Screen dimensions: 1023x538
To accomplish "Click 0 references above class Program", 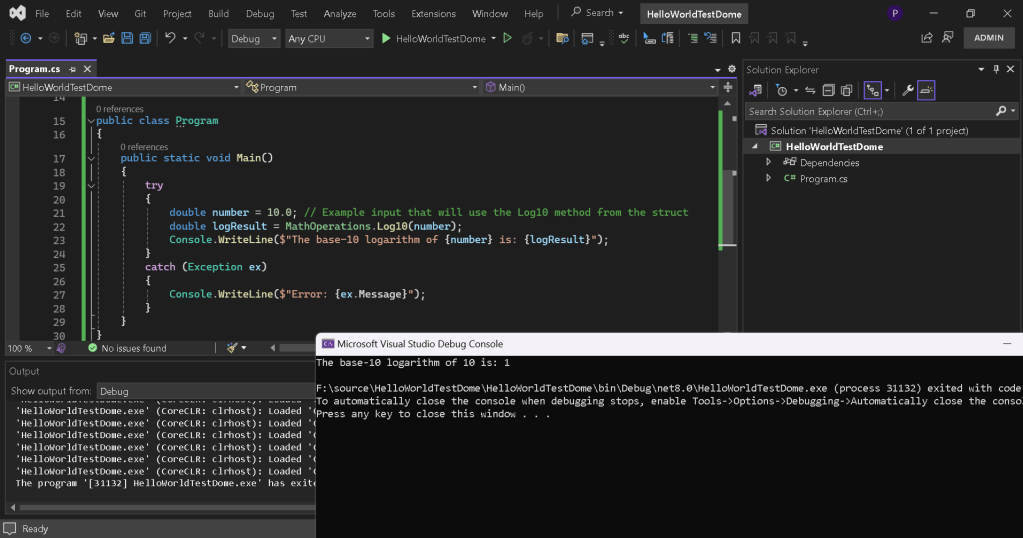I will point(119,109).
